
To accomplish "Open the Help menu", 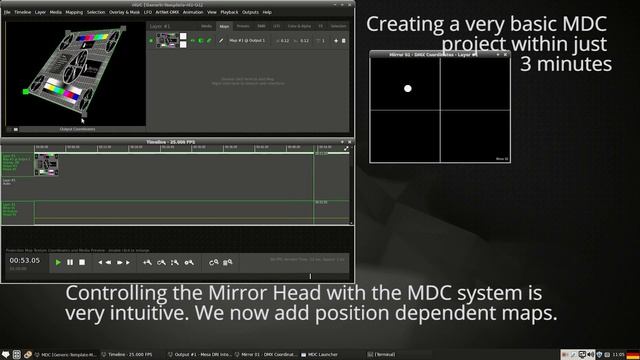I will pyautogui.click(x=267, y=12).
